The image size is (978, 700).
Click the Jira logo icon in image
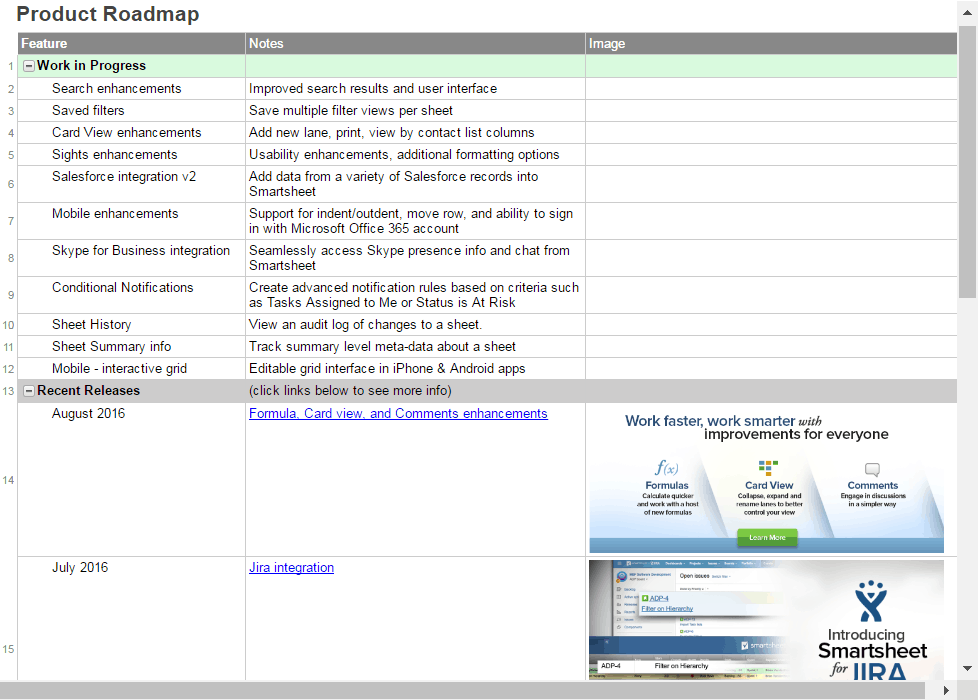(871, 601)
